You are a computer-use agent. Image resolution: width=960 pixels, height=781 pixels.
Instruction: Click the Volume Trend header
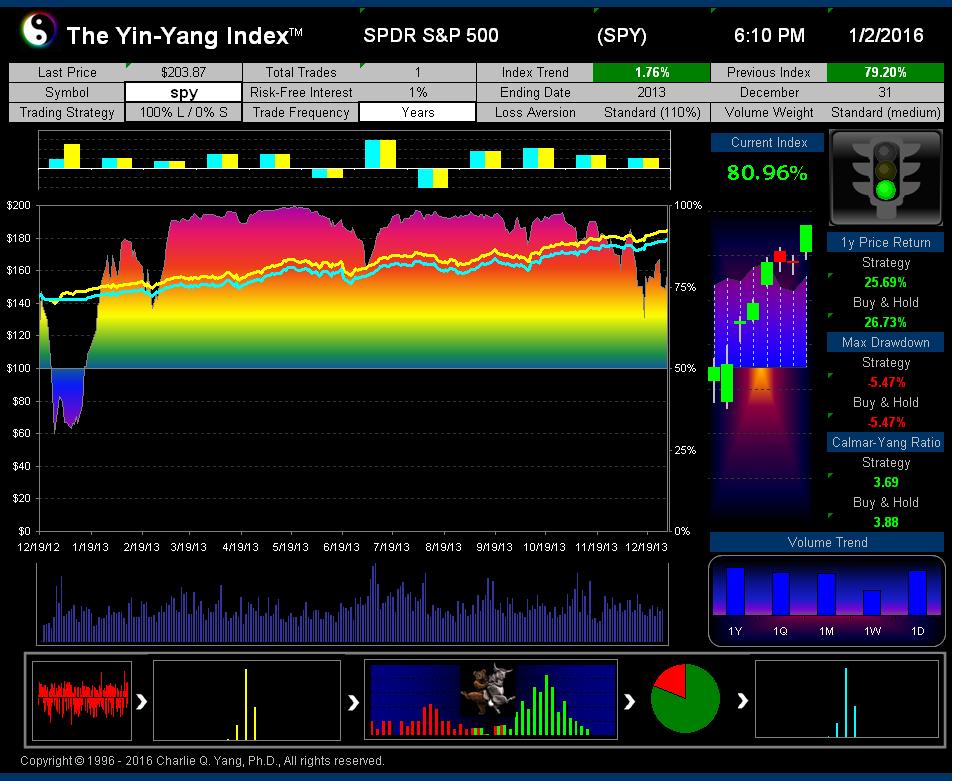(x=827, y=542)
